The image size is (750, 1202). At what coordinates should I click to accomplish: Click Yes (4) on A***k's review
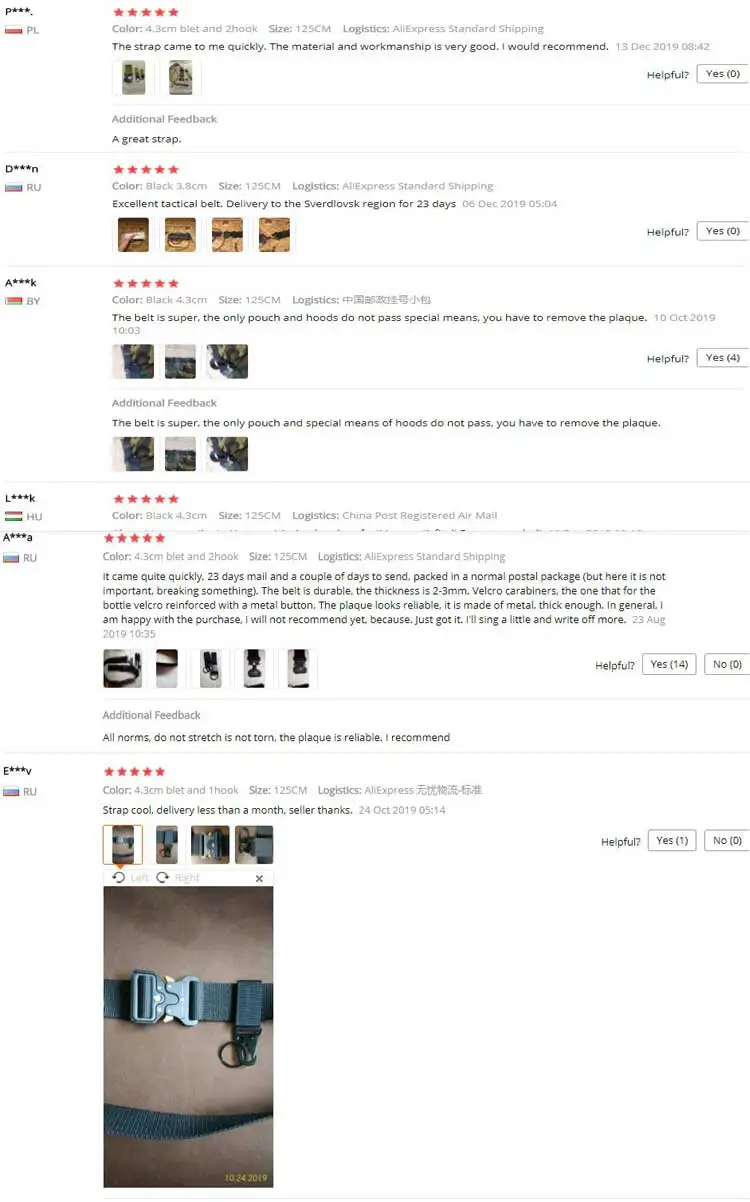[x=722, y=358]
